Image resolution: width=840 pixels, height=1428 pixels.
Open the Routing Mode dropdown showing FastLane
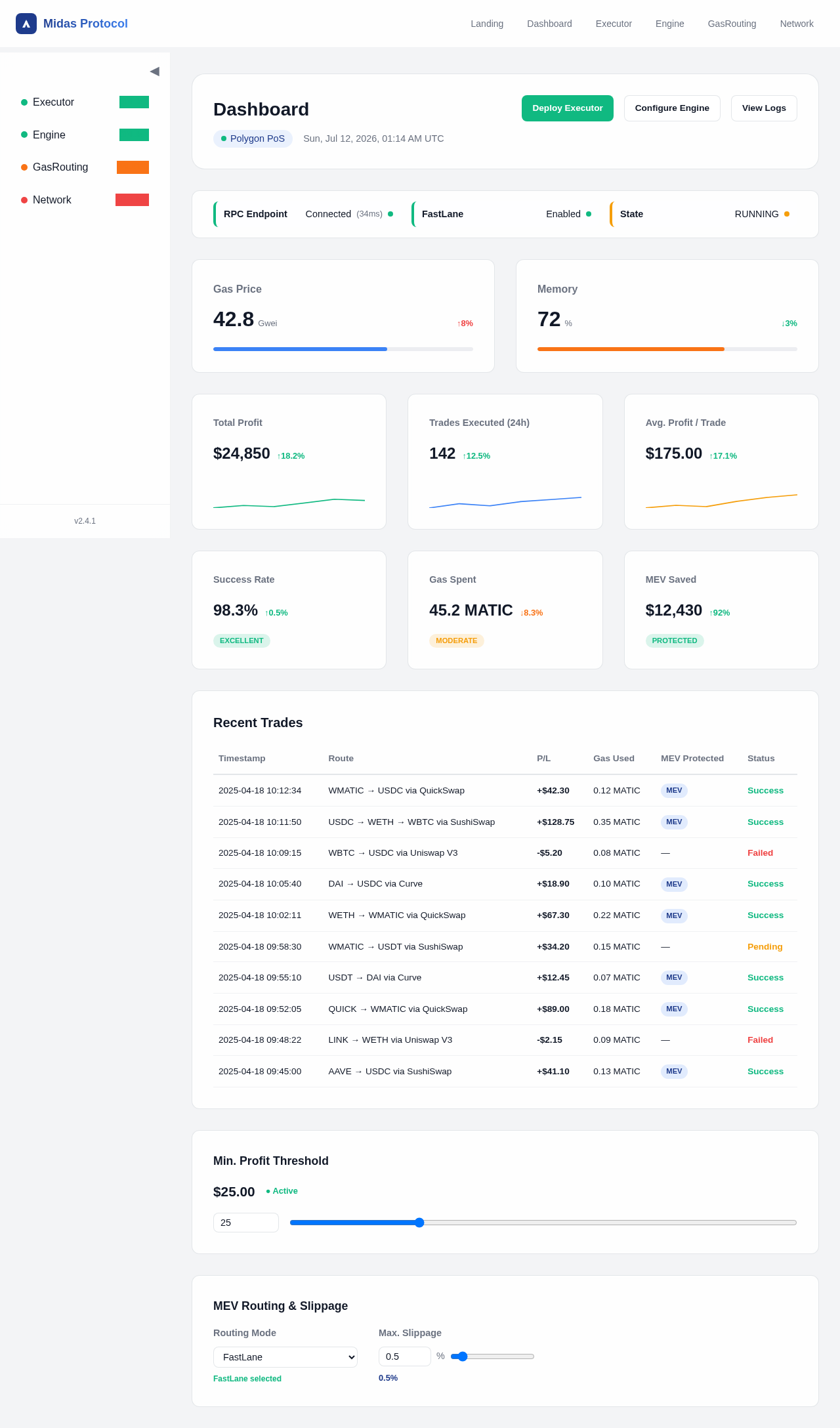(x=285, y=1357)
